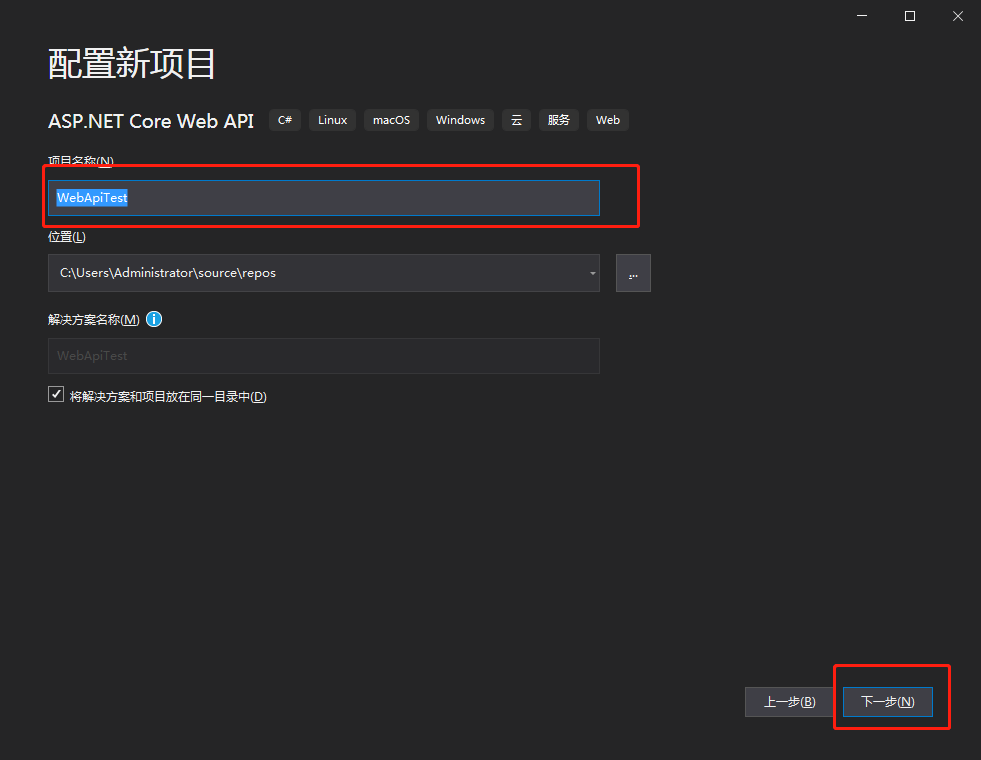Open the 位置 location path dropdown
Viewport: 981px width, 760px height.
pos(591,272)
